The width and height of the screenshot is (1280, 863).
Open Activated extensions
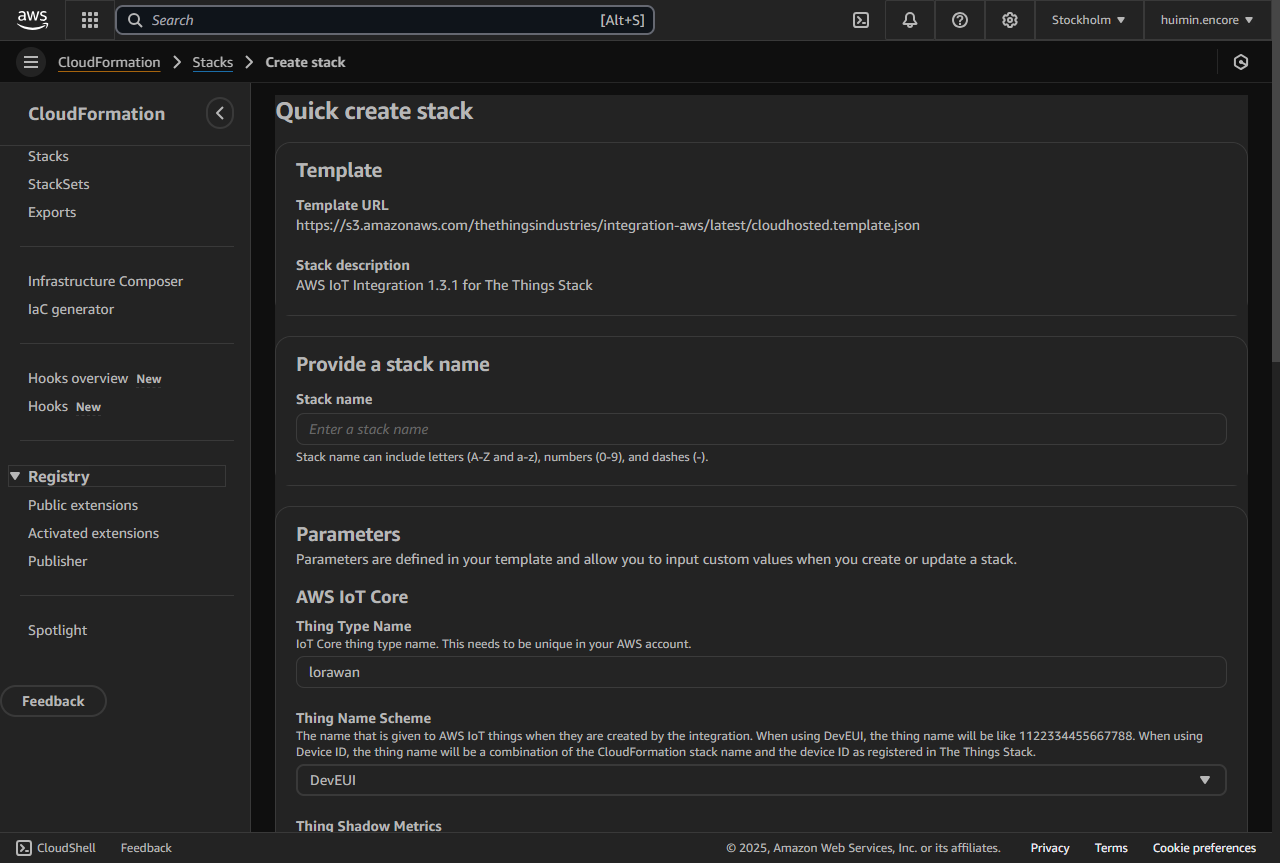pos(93,533)
